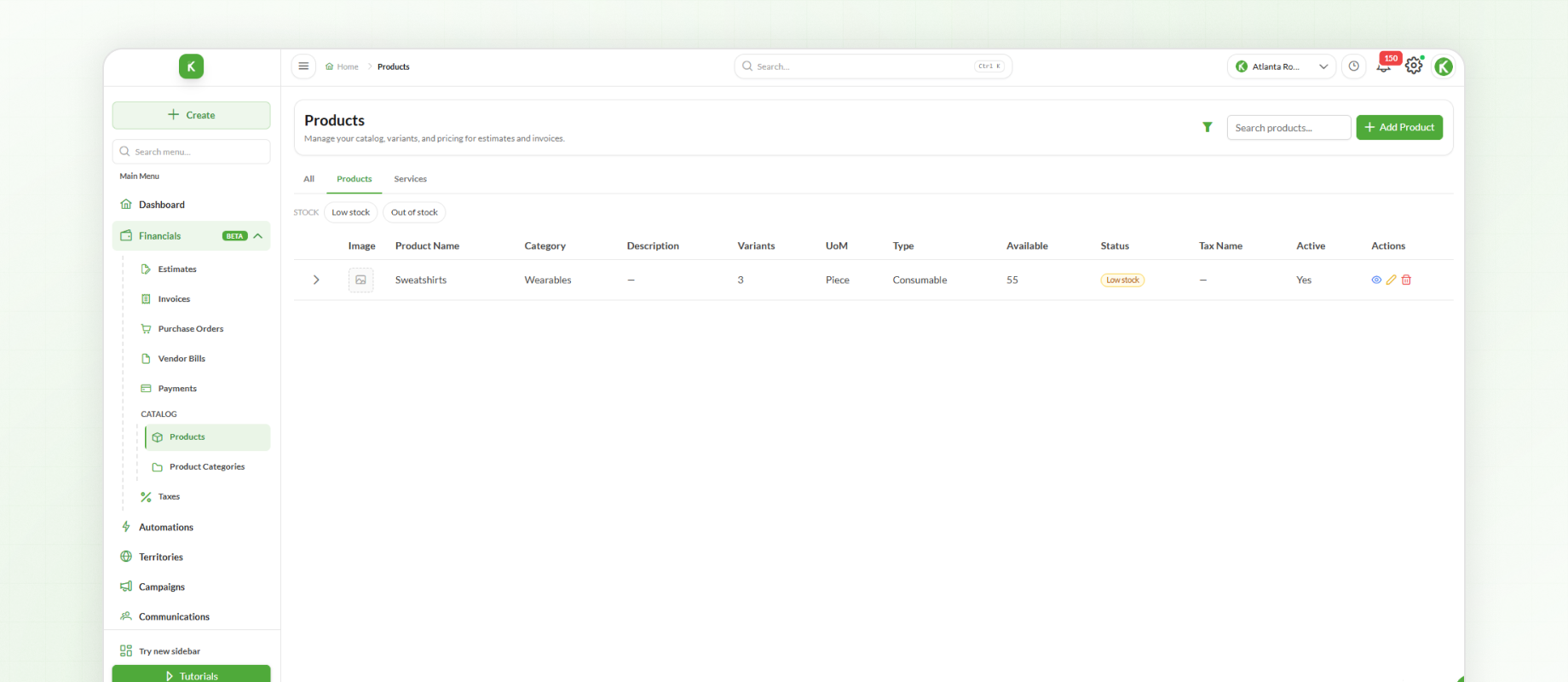Go to Home breadcrumb link
The width and height of the screenshot is (1568, 682).
[342, 66]
